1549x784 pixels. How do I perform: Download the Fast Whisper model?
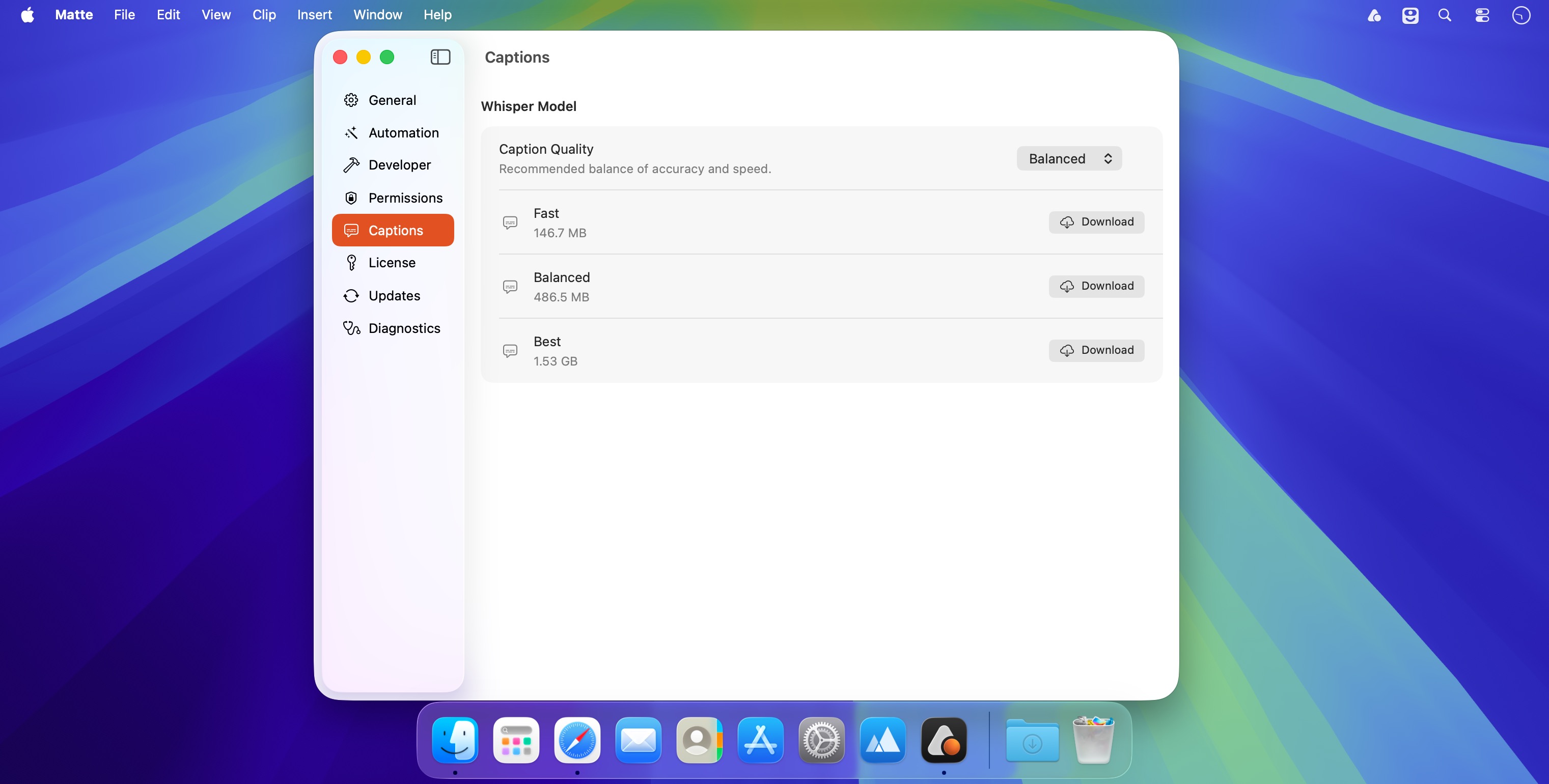click(1096, 222)
